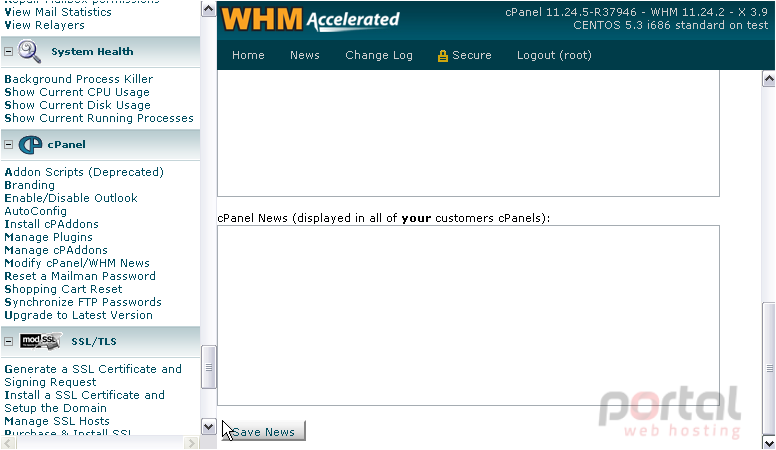
Task: Click the cPanel section heading text
Action: [66, 145]
